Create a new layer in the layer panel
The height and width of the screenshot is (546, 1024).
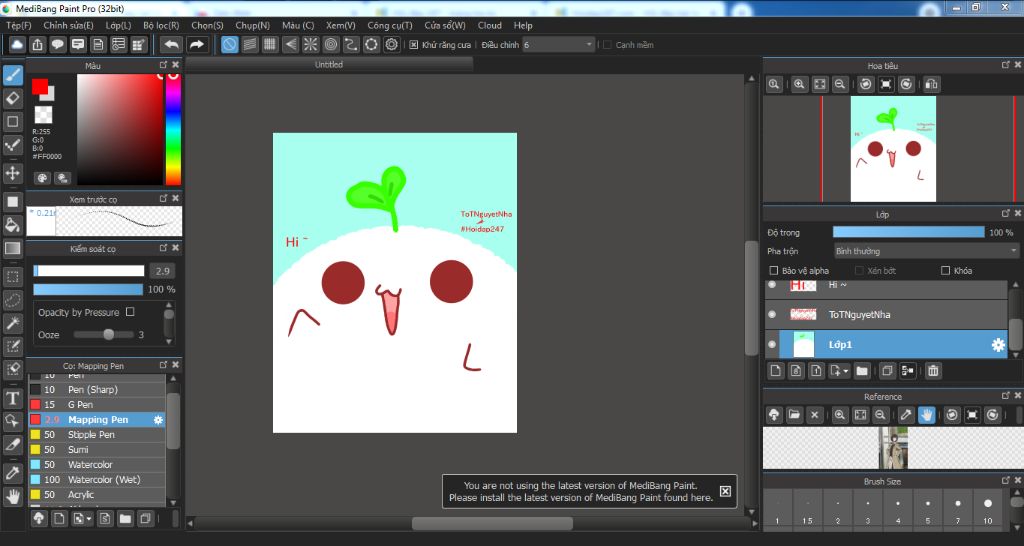(775, 371)
